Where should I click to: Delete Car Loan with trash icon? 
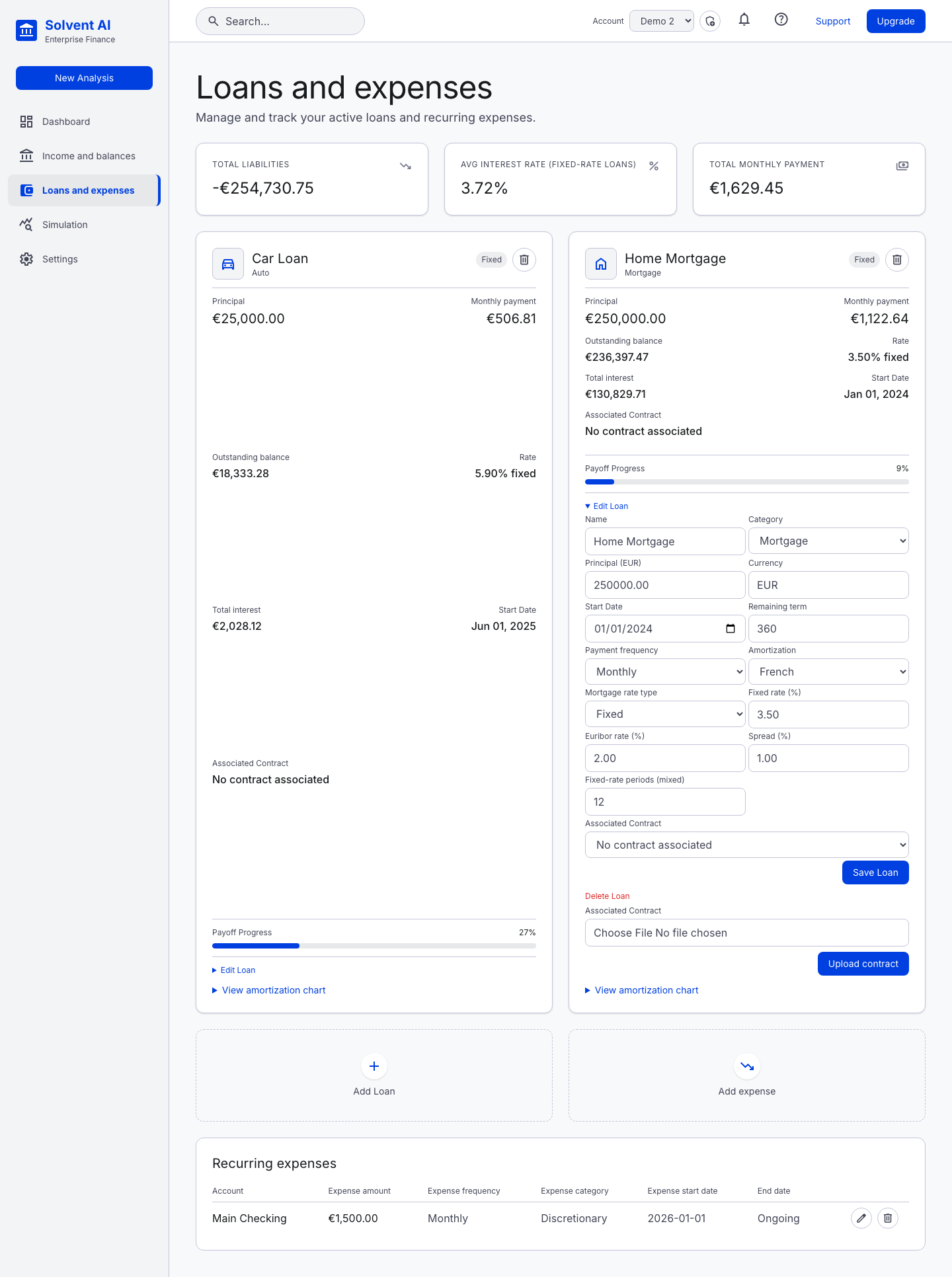tap(524, 260)
